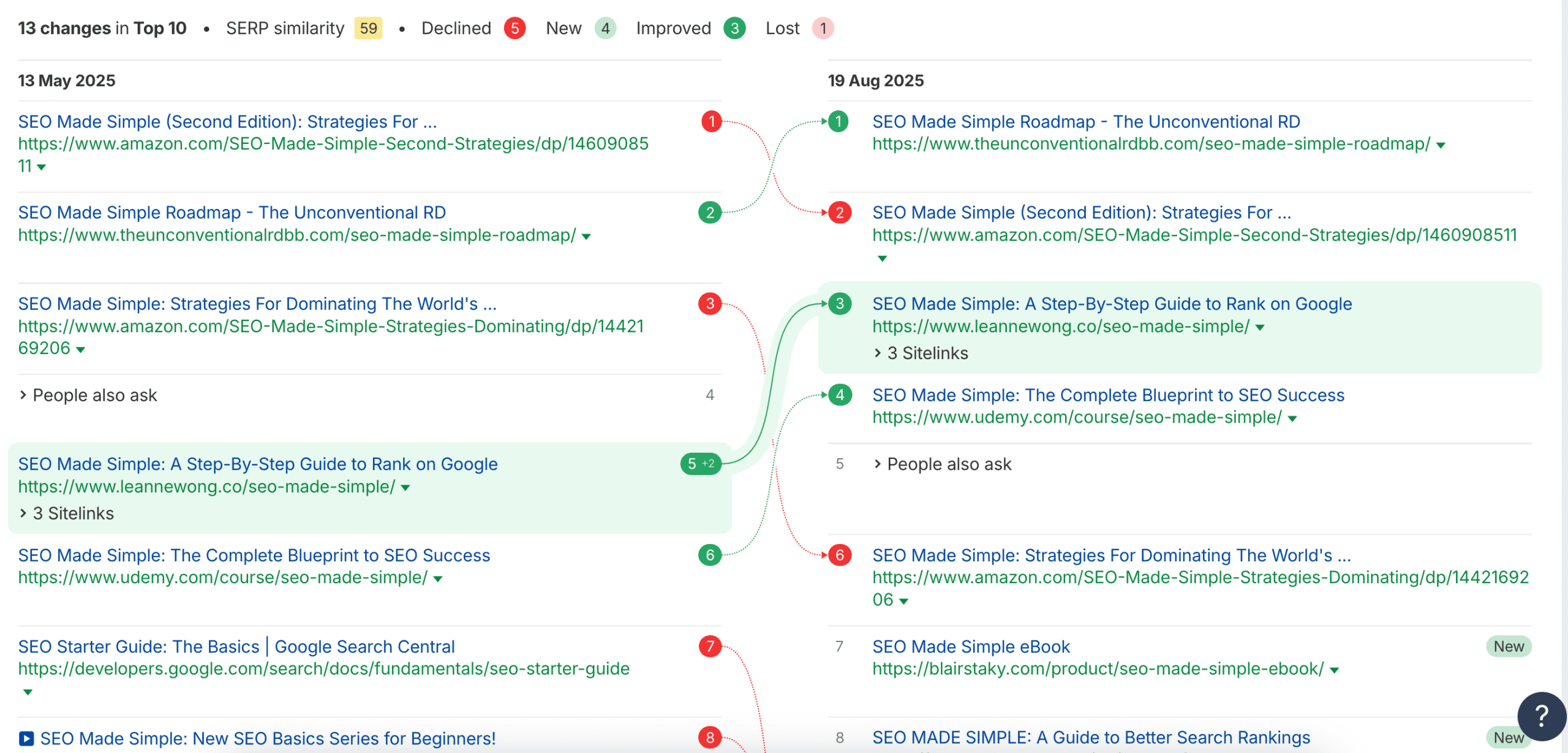Image resolution: width=1568 pixels, height=753 pixels.
Task: Open URL dropdown for udemy.com in 19 Aug column
Action: tap(1292, 419)
